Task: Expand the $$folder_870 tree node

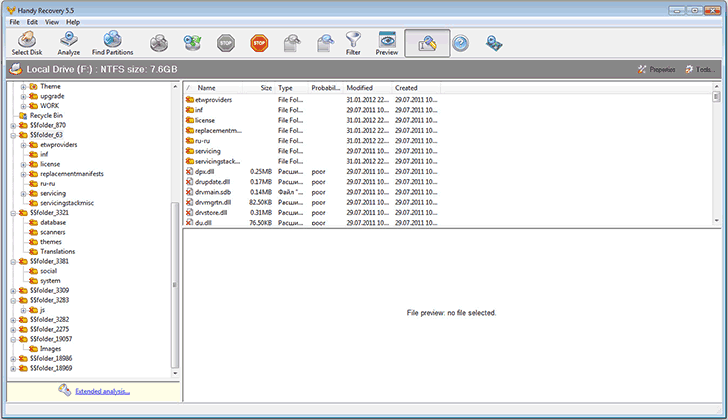Action: [x=13, y=126]
